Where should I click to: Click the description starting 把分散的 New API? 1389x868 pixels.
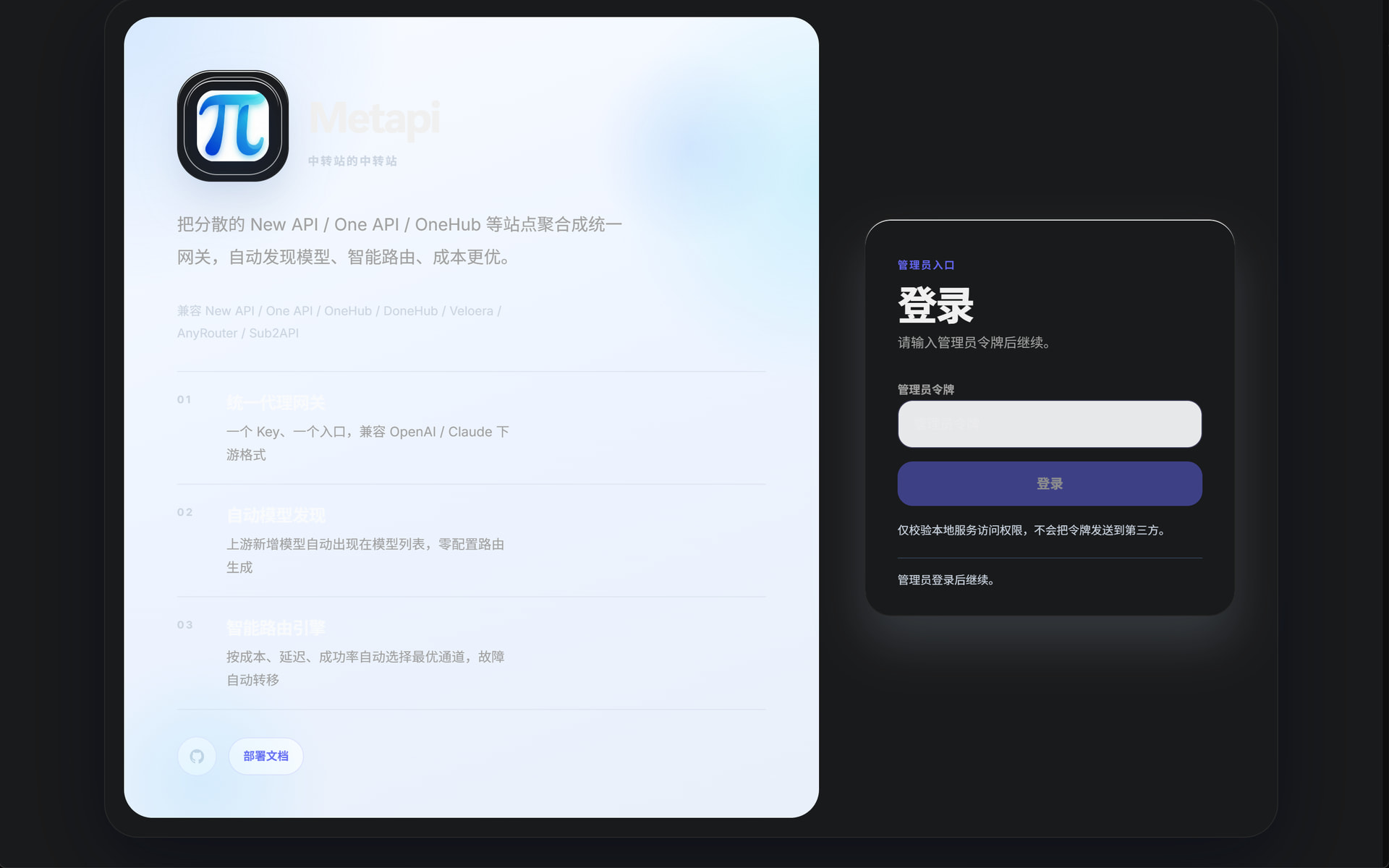coord(400,241)
